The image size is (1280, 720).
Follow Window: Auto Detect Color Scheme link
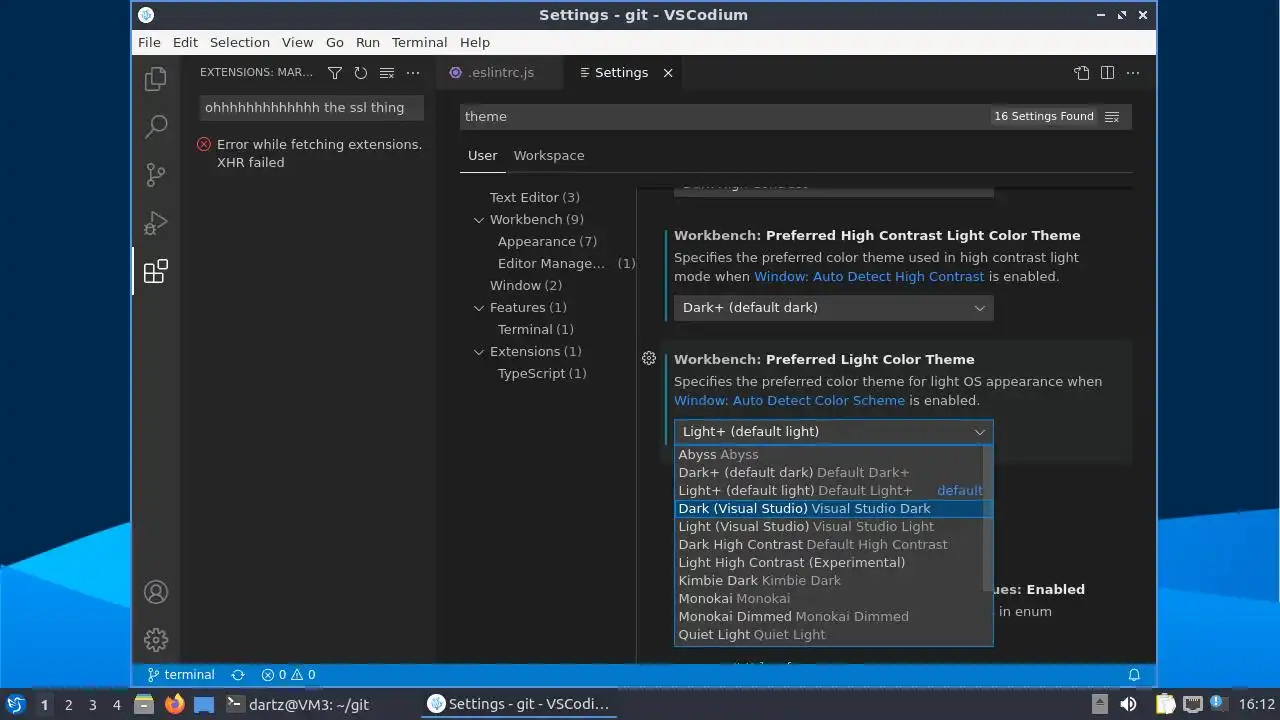[789, 401]
